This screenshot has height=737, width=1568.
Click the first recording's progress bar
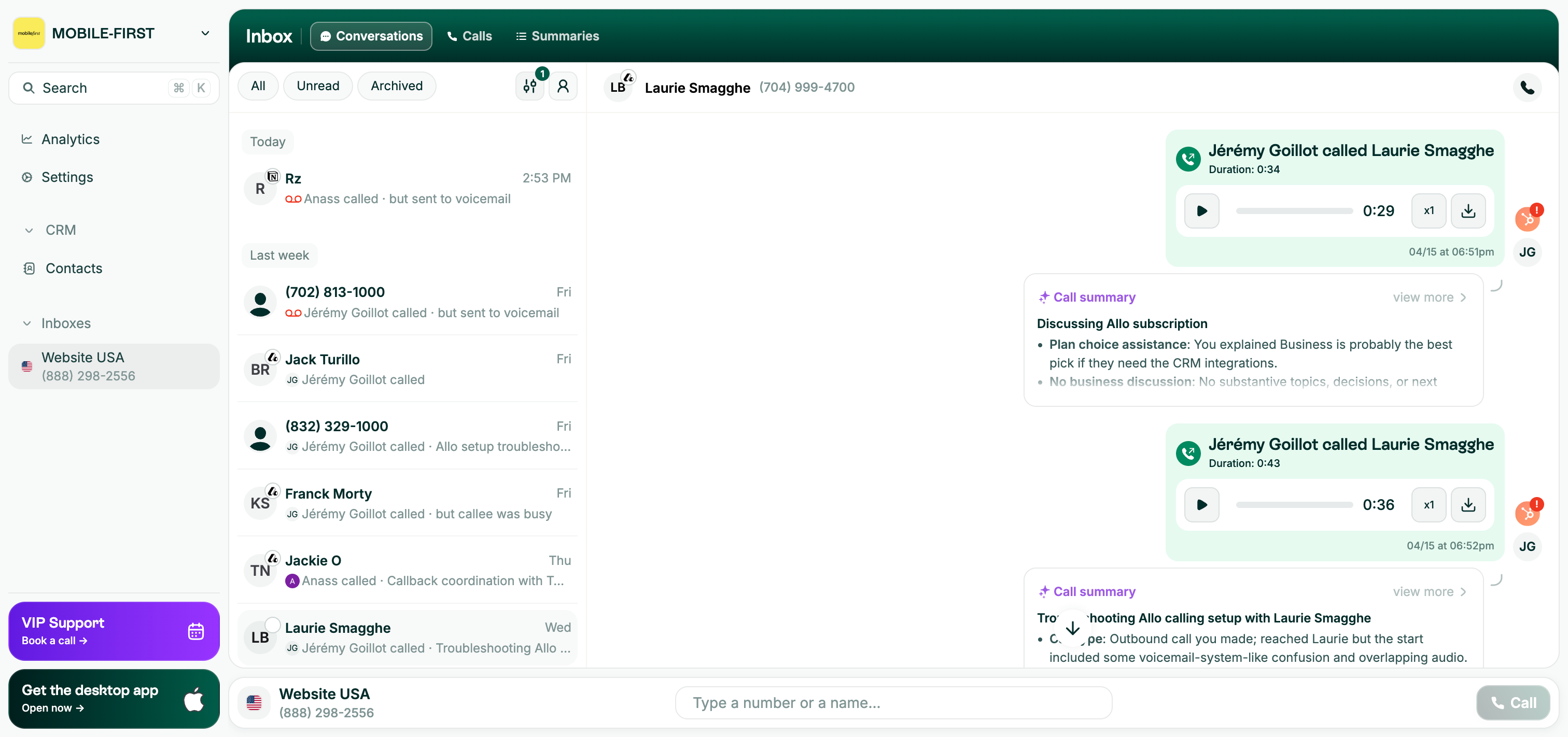point(1294,210)
